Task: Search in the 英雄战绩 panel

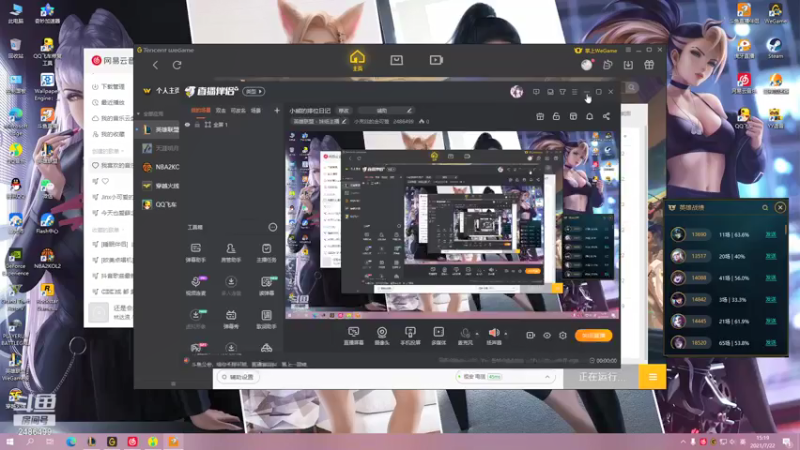Action: [765, 208]
